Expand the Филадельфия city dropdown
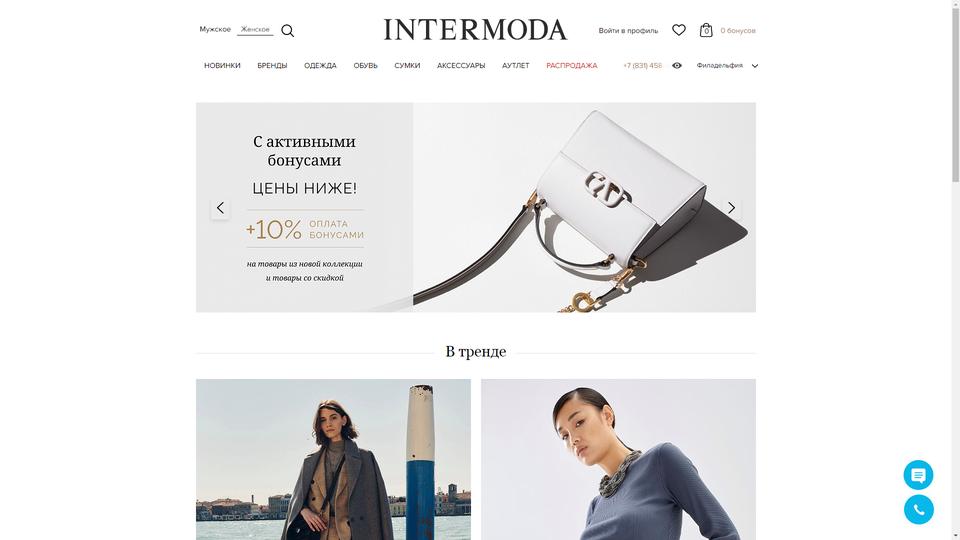This screenshot has height=540, width=960. click(727, 66)
